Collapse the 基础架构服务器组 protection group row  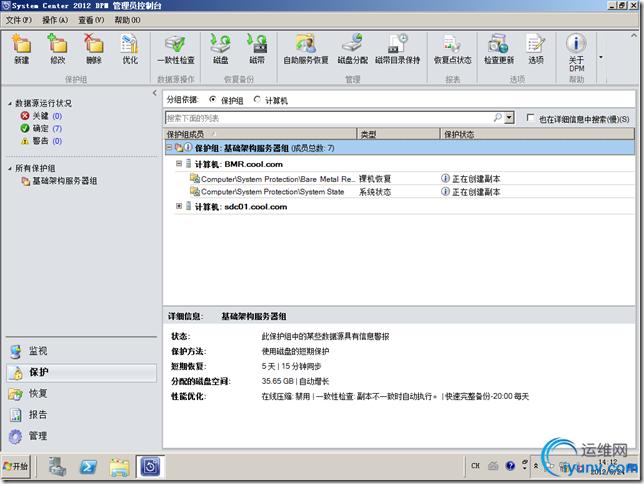pyautogui.click(x=169, y=147)
